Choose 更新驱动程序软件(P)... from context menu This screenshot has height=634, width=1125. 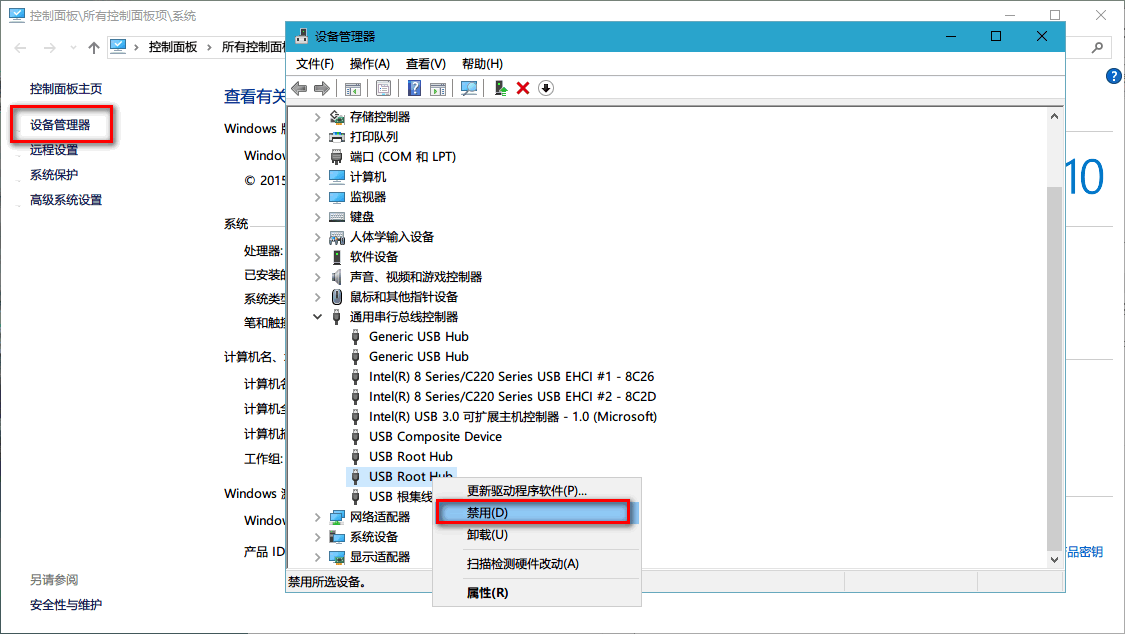[537, 491]
